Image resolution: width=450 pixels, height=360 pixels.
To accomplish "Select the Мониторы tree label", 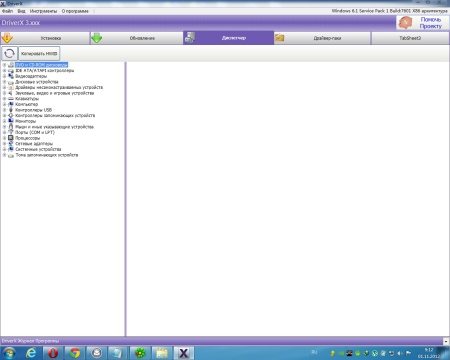I will click(x=25, y=121).
